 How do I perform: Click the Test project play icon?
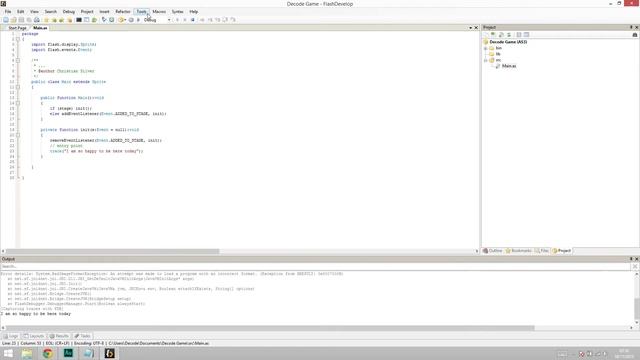point(138,20)
